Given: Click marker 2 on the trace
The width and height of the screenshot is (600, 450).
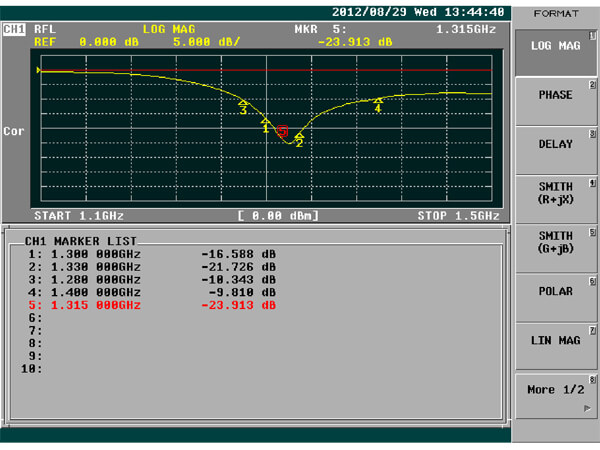Looking at the screenshot, I should coord(299,140).
